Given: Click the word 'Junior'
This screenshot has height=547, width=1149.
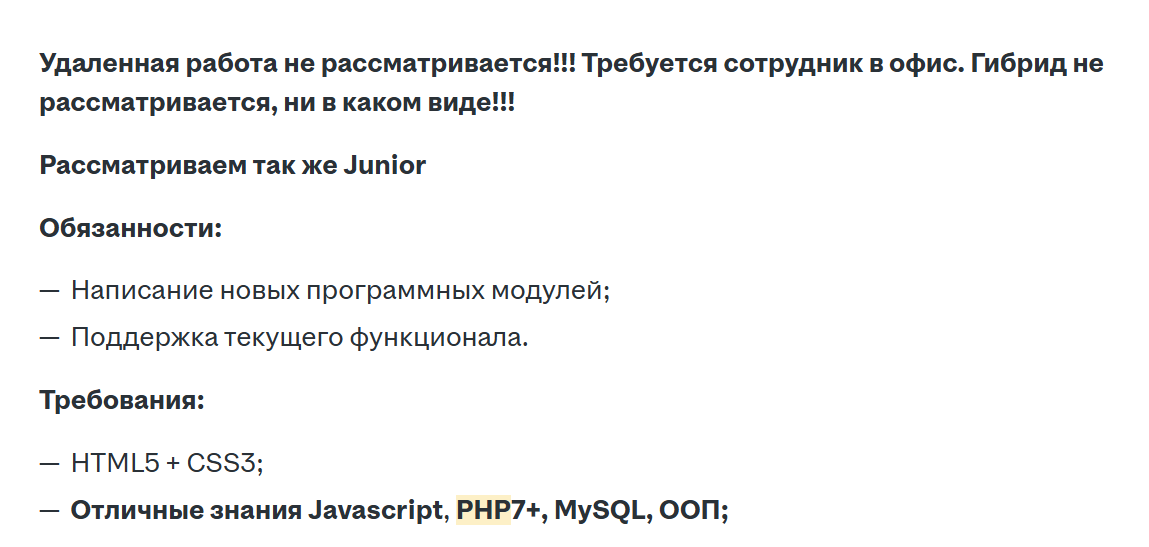Looking at the screenshot, I should (385, 165).
